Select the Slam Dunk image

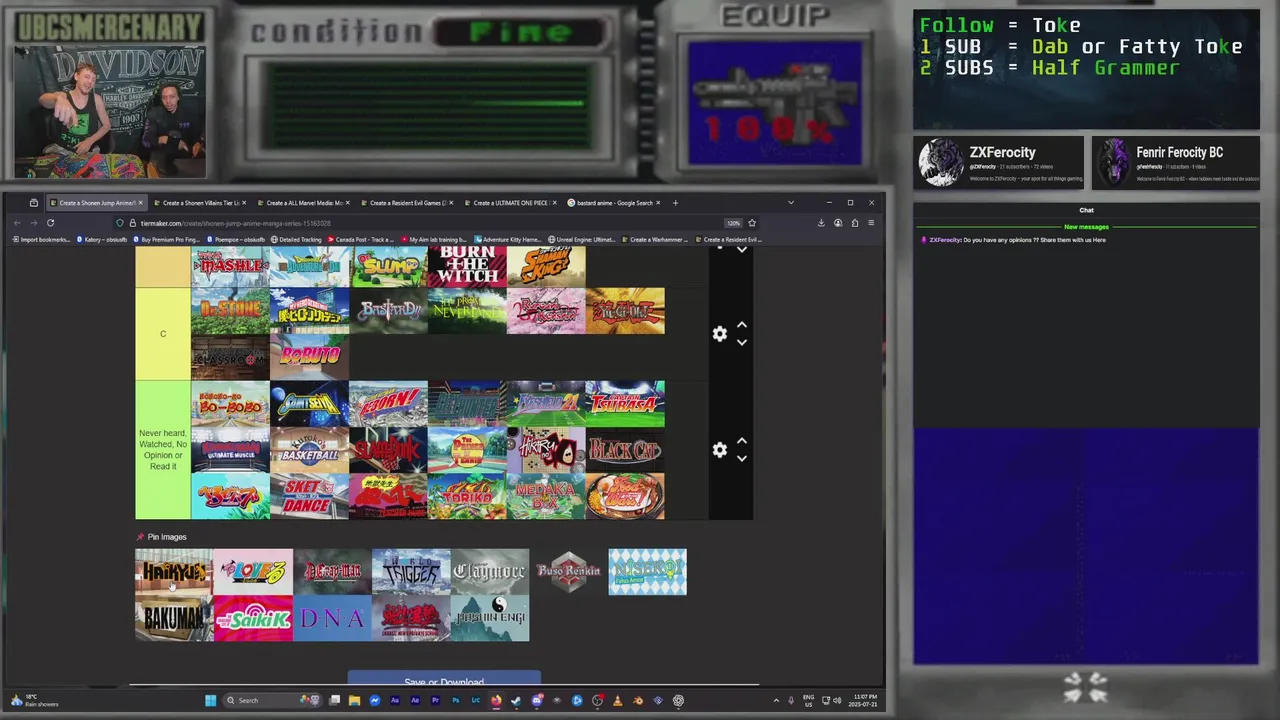pos(388,450)
